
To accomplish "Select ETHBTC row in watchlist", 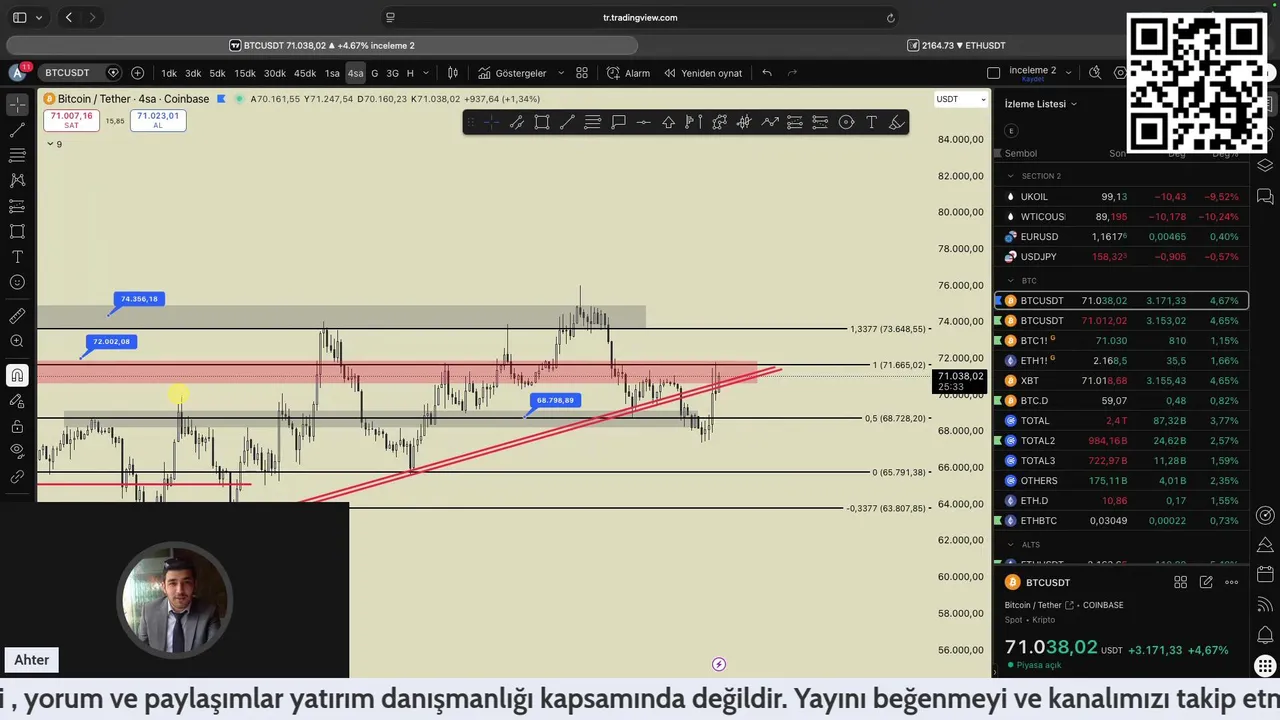I will [x=1121, y=521].
